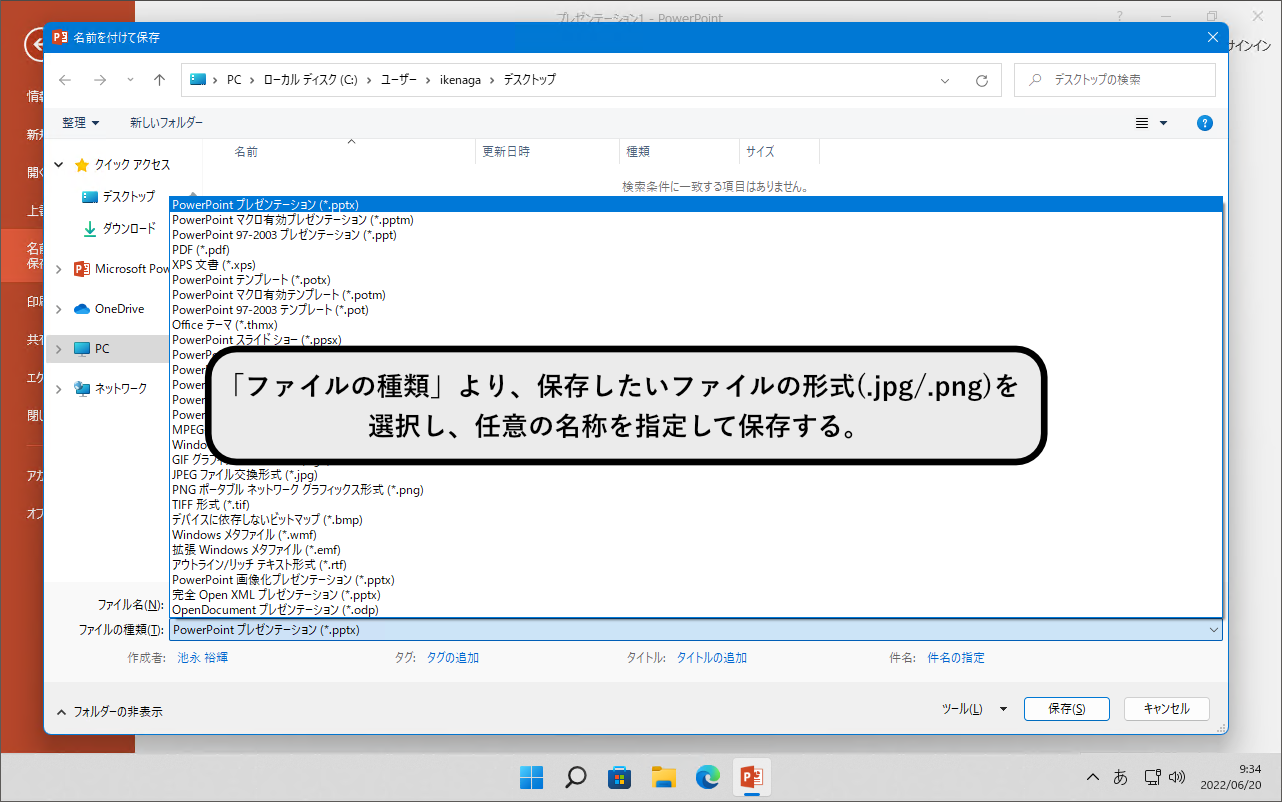The image size is (1282, 802).
Task: Go up to the parent folder
Action: (158, 80)
